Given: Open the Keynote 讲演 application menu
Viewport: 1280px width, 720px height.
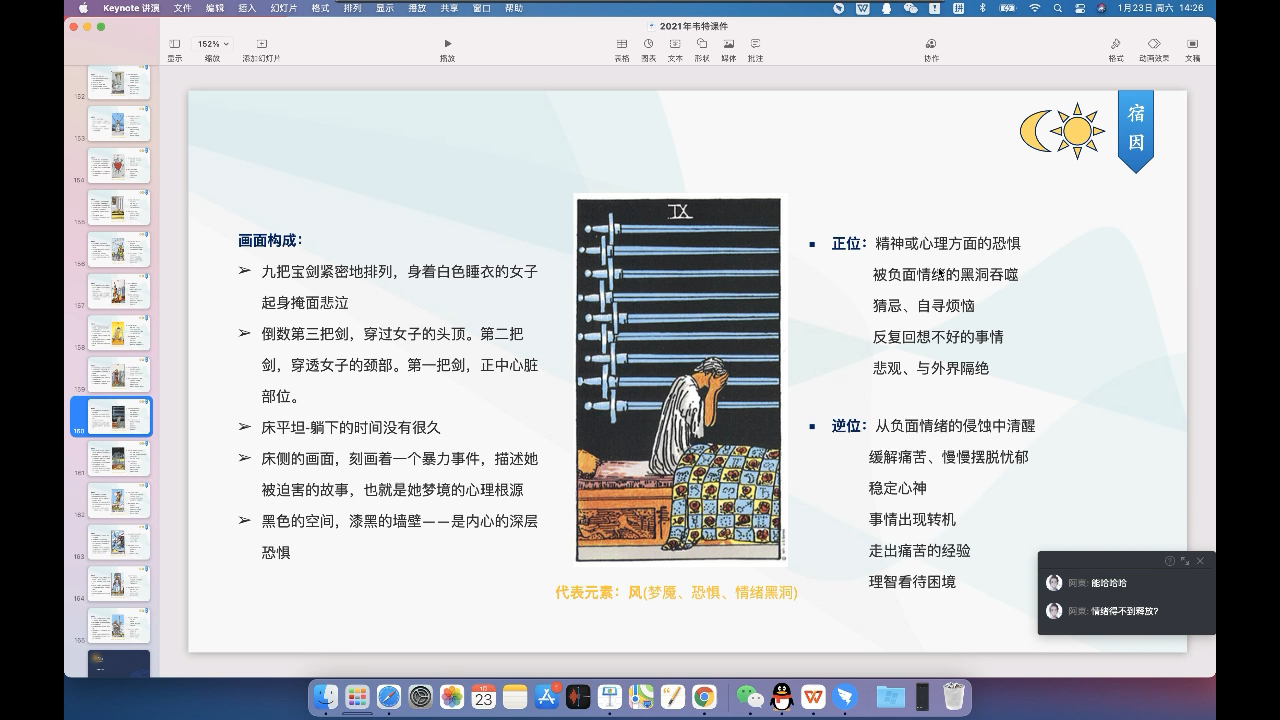Looking at the screenshot, I should (131, 8).
